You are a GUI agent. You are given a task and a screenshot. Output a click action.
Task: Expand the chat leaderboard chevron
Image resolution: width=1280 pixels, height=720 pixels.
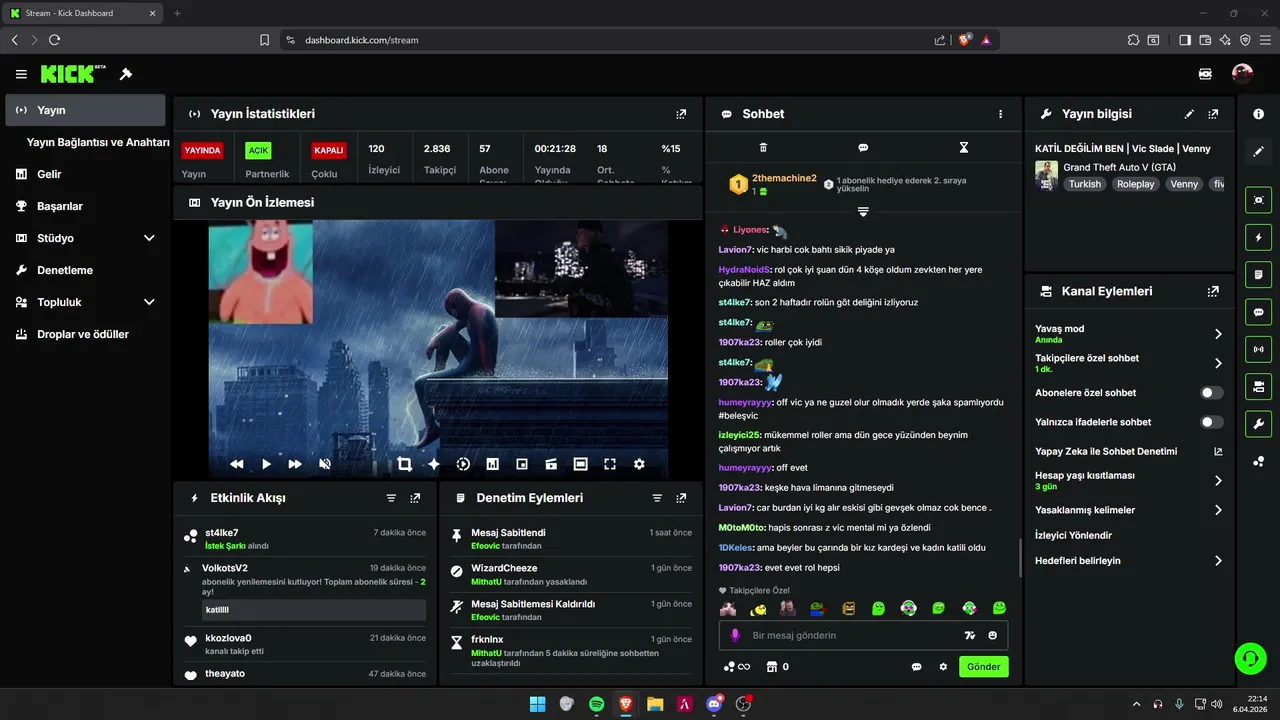pyautogui.click(x=863, y=211)
